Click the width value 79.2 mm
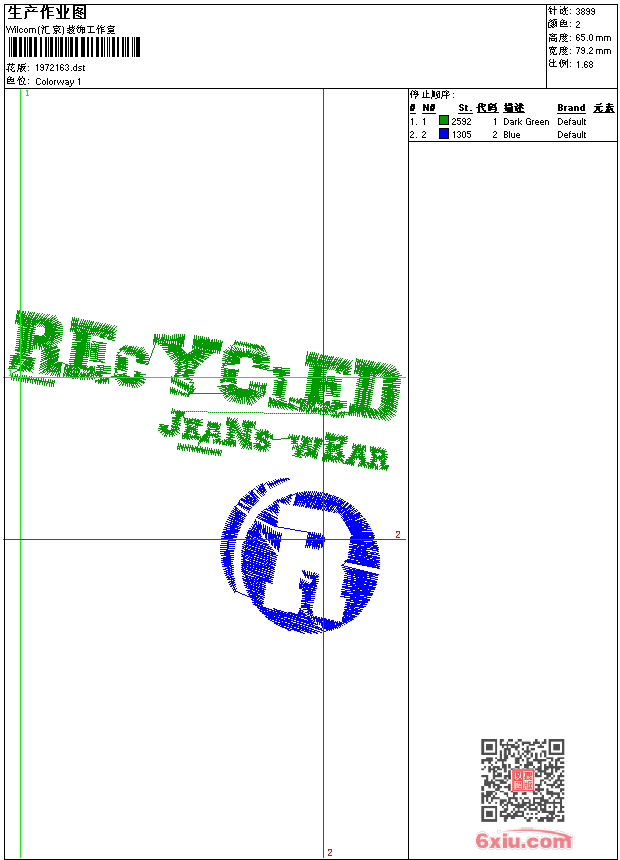The image size is (620, 860). [593, 51]
